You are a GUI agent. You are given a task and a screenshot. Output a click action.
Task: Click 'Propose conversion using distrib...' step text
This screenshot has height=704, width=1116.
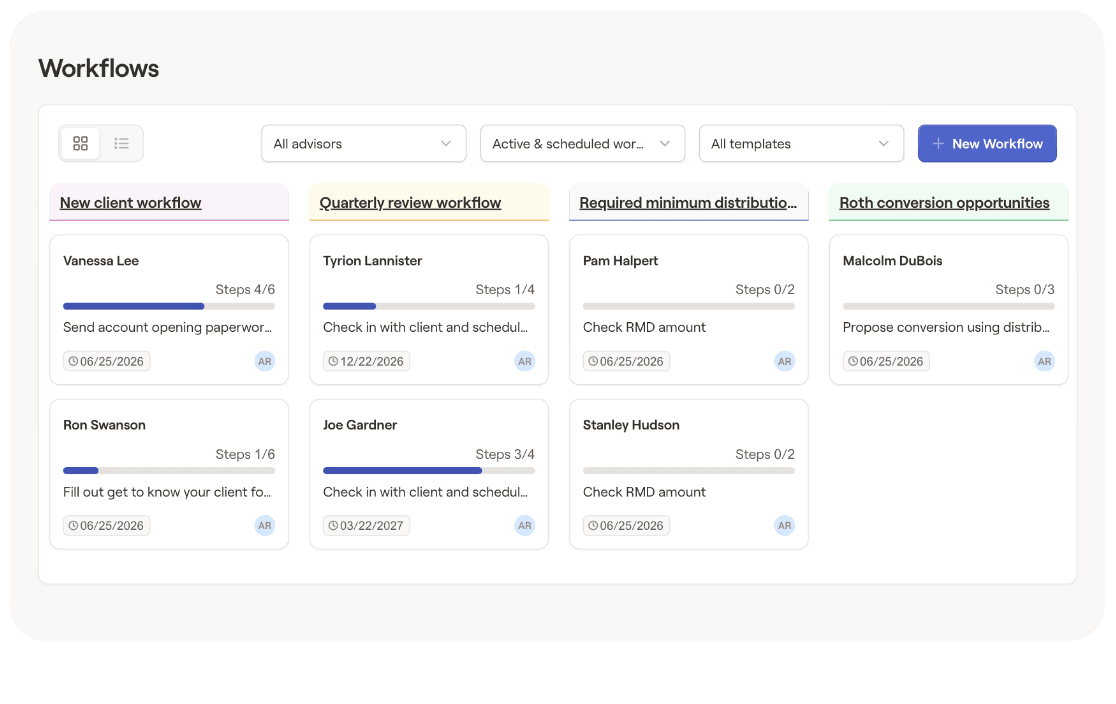pyautogui.click(x=946, y=327)
